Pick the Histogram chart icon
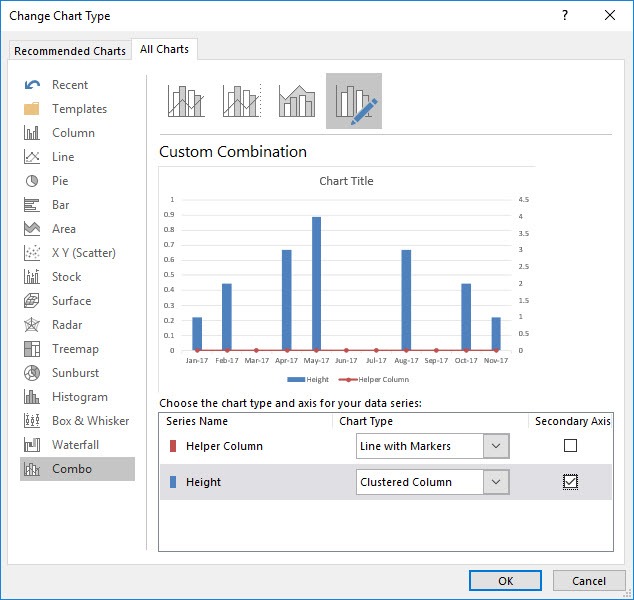This screenshot has width=634, height=600. coord(32,397)
